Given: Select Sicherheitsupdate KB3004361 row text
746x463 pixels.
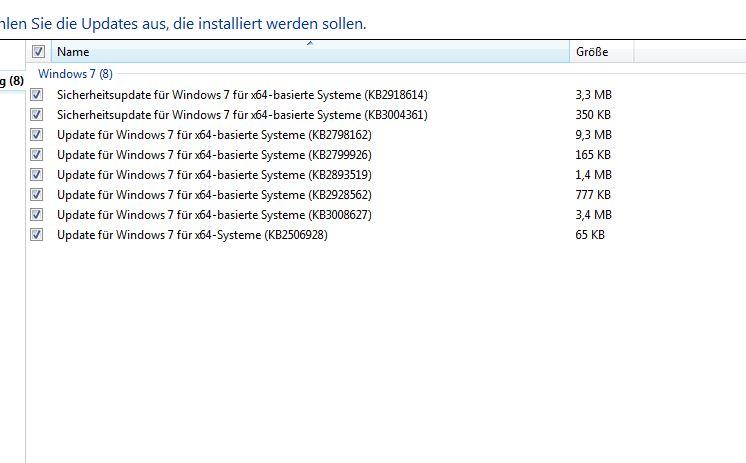Looking at the screenshot, I should point(242,115).
